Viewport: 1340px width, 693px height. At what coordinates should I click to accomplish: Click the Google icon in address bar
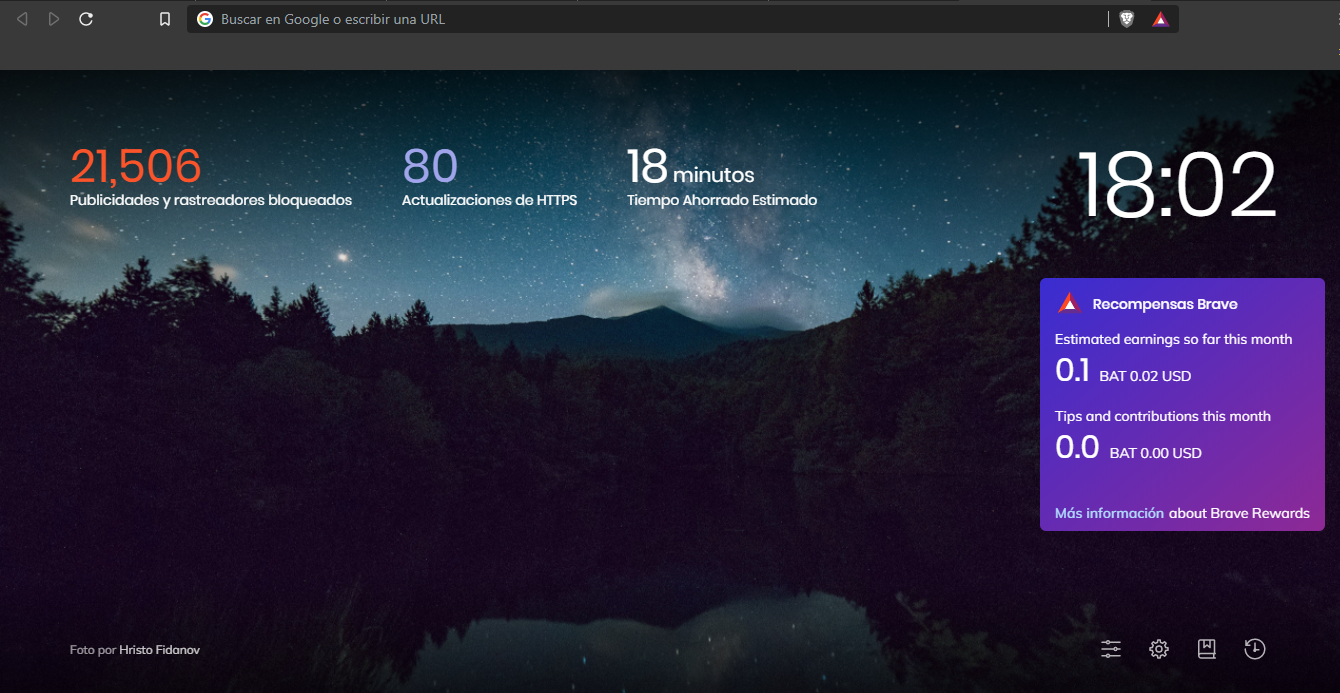point(205,19)
